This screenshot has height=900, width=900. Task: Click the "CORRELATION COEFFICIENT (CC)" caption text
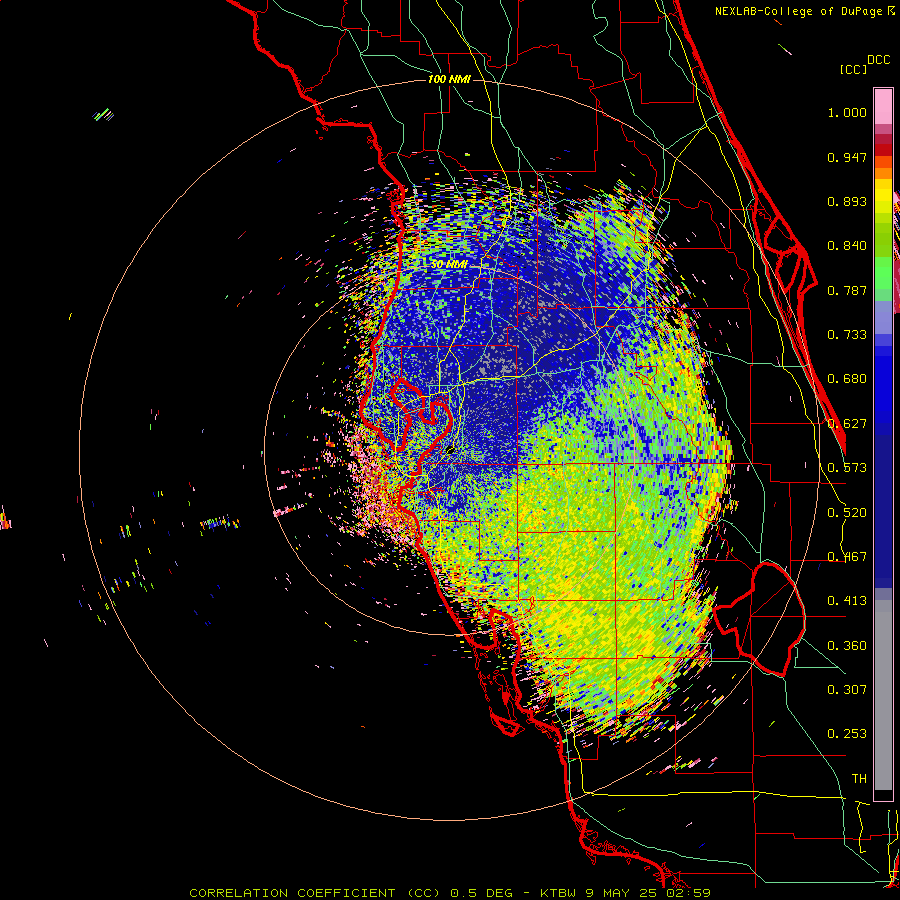pos(315,893)
